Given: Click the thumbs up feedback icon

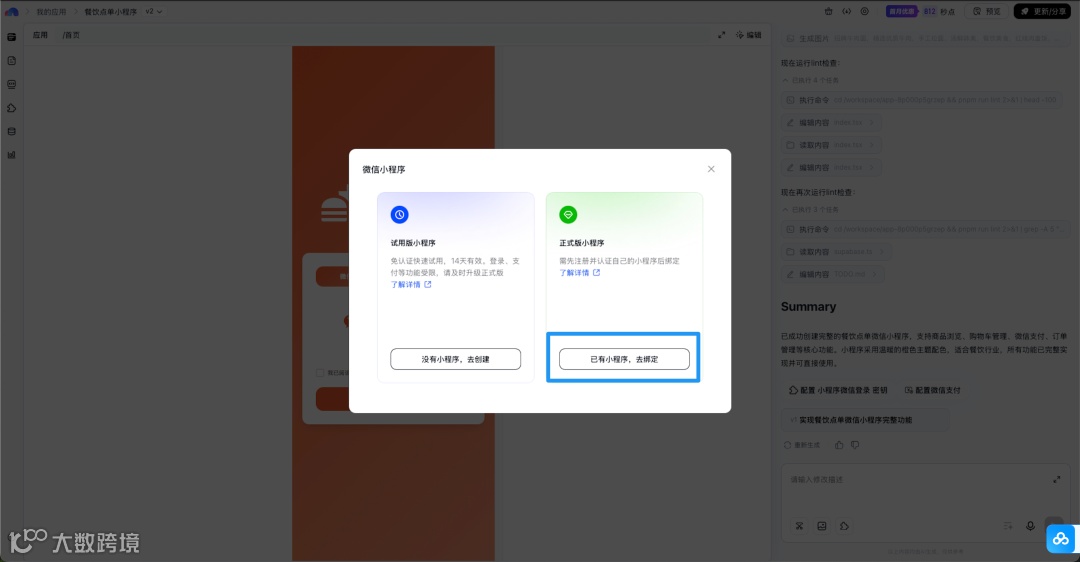Looking at the screenshot, I should pyautogui.click(x=839, y=445).
